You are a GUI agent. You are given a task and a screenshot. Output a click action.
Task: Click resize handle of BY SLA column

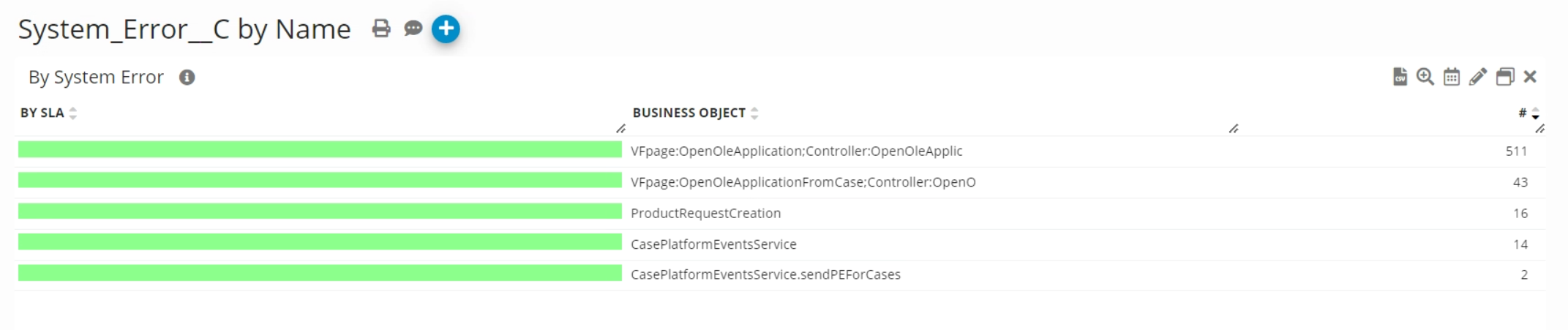pos(621,129)
